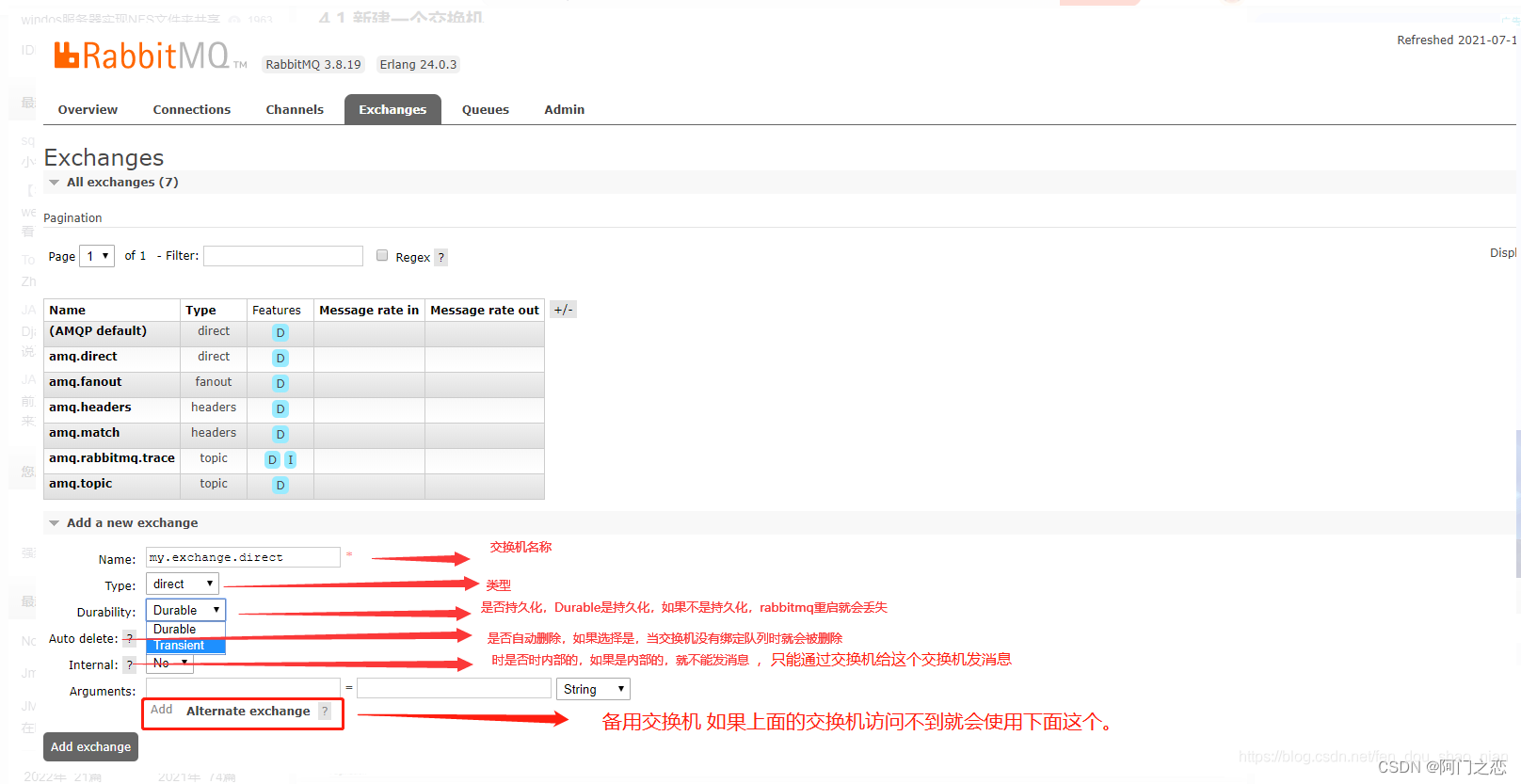Open the amq.topic exchange
1521x784 pixels.
coord(81,484)
